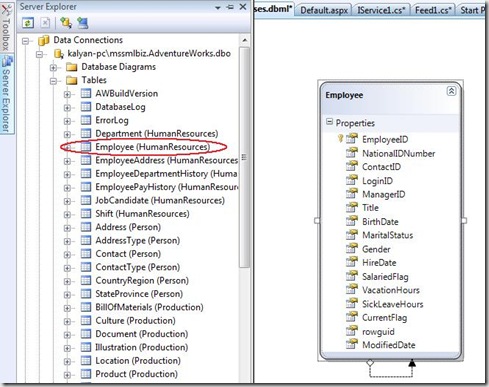Open the Toolbox side tab

click(6, 28)
